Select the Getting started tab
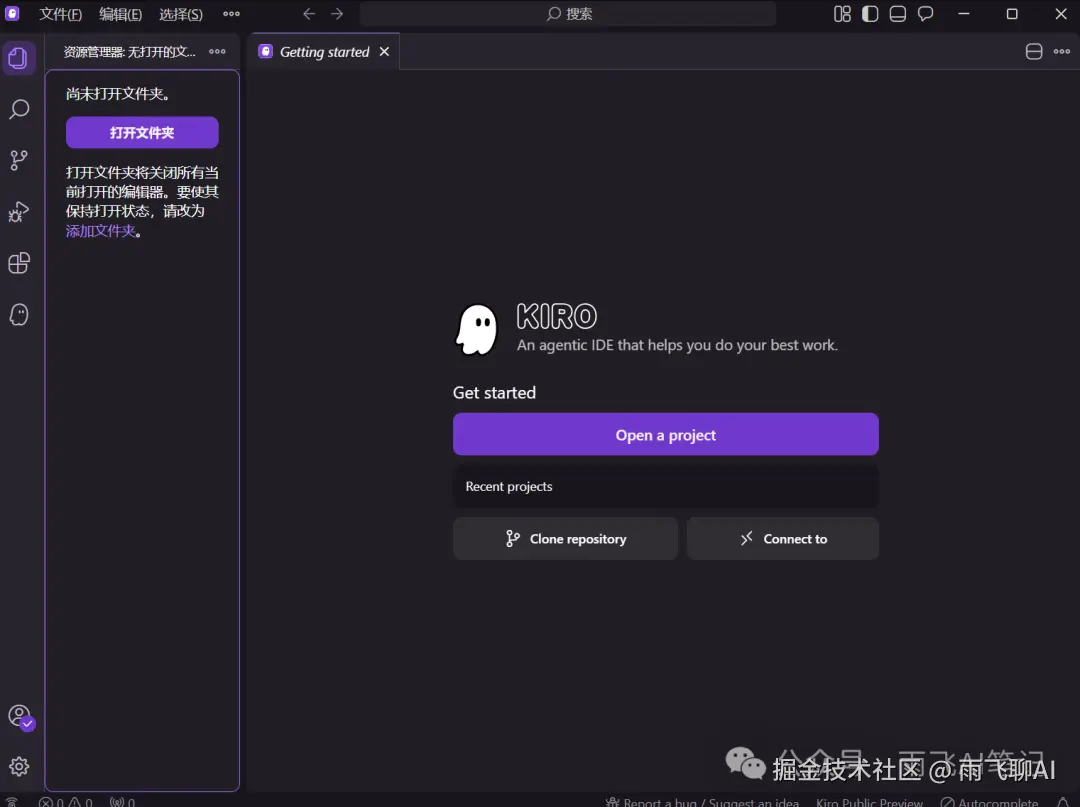This screenshot has height=807, width=1080. 324,52
